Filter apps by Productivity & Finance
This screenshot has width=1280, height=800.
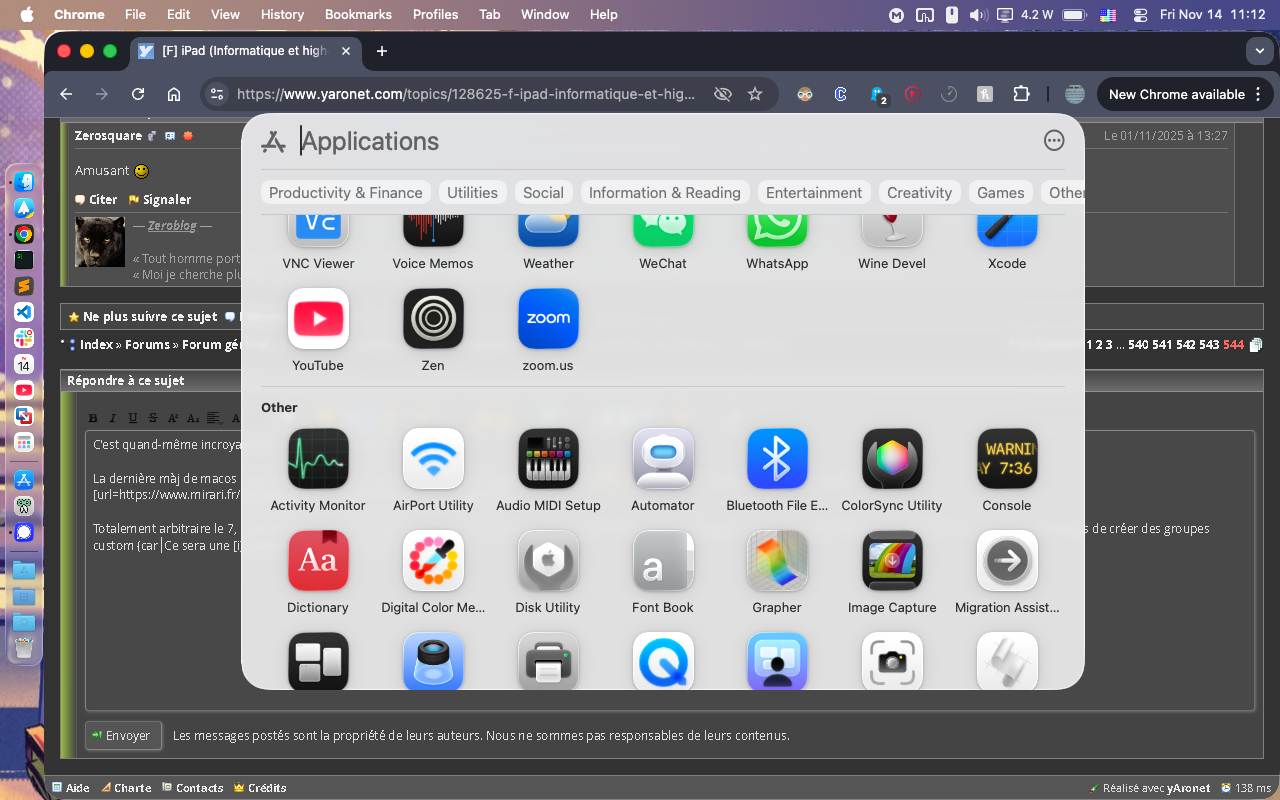click(346, 193)
